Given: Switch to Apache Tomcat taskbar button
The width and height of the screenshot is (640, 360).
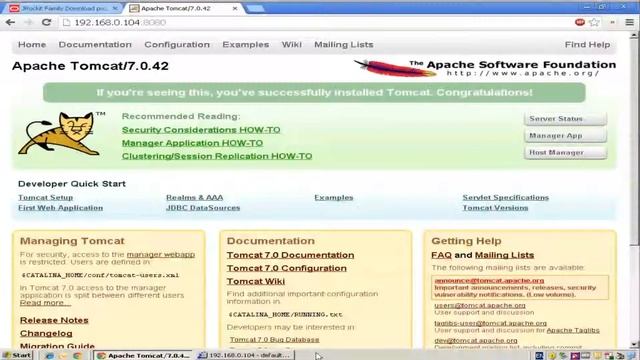Looking at the screenshot, I should (143, 356).
